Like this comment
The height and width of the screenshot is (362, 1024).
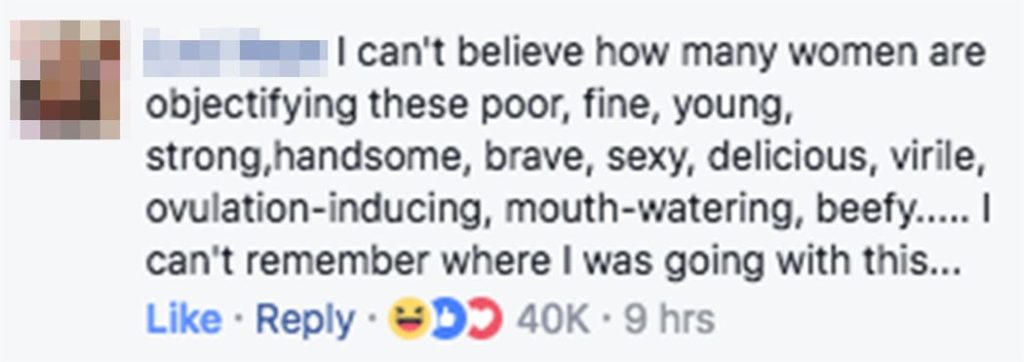coord(184,320)
